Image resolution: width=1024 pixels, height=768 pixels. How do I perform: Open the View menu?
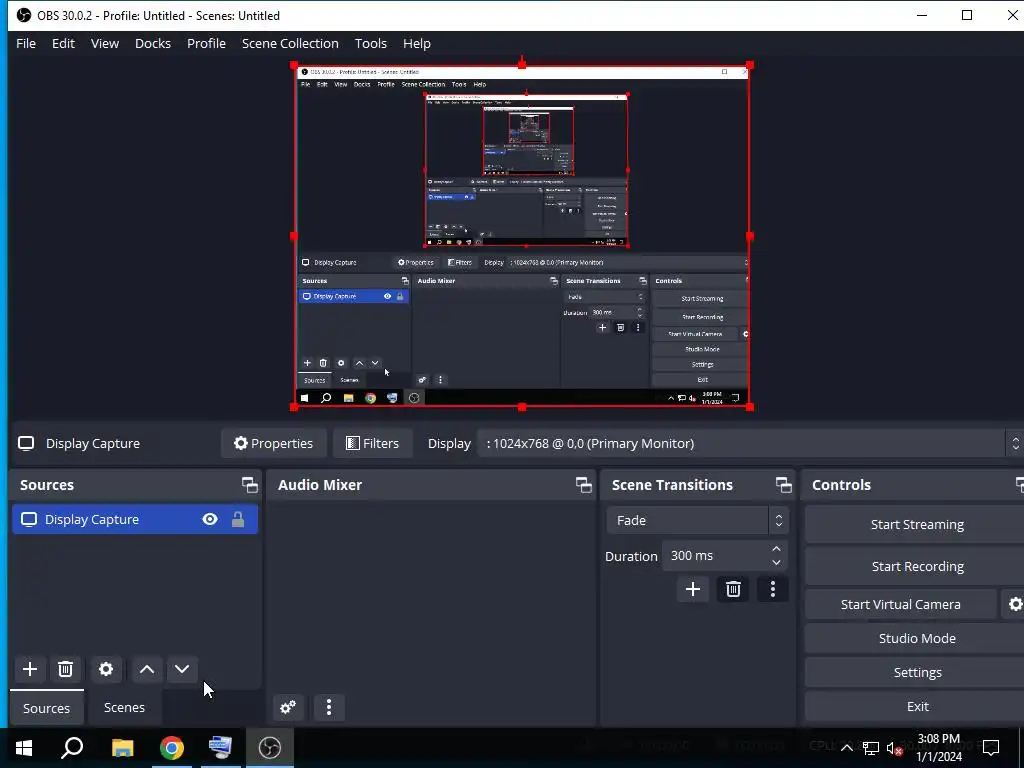point(104,43)
